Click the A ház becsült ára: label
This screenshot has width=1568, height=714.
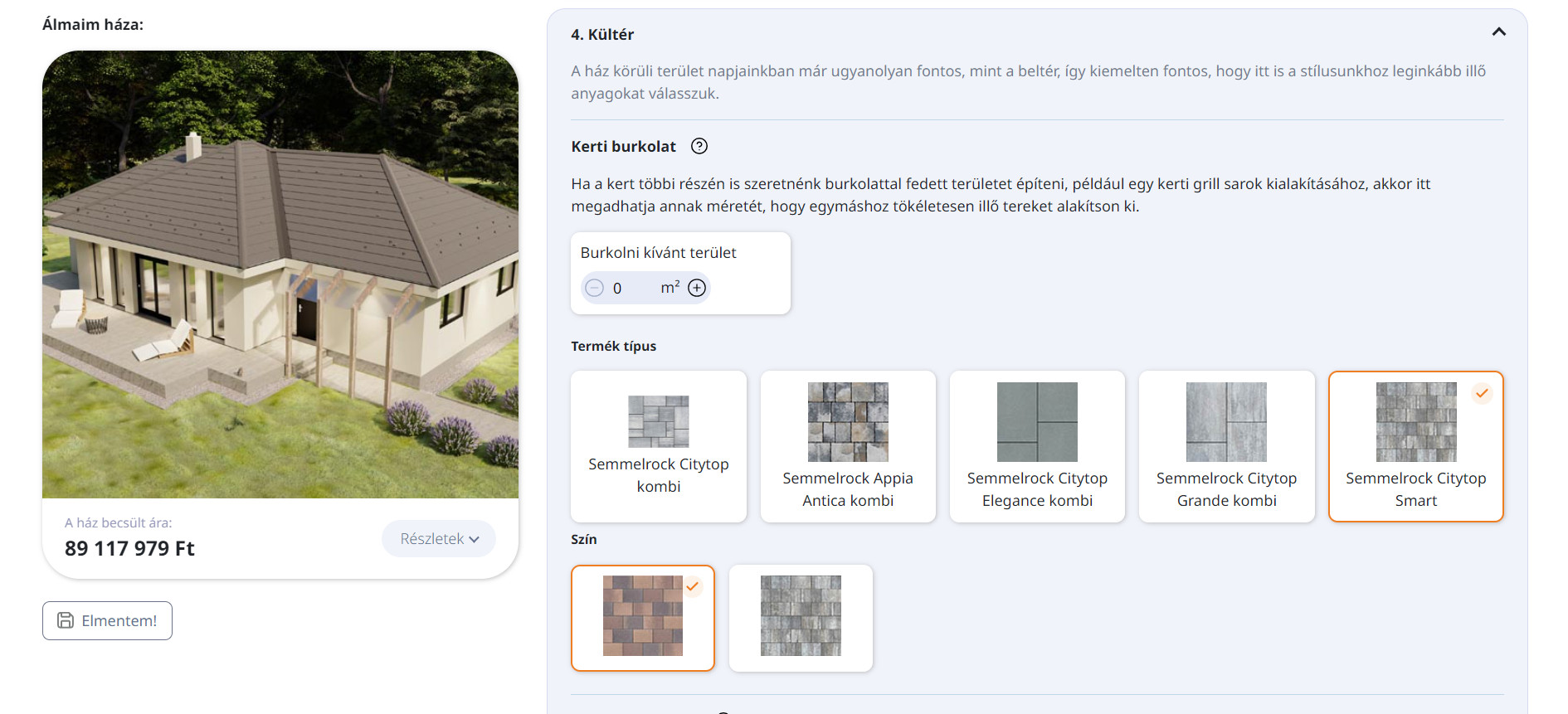(x=119, y=522)
